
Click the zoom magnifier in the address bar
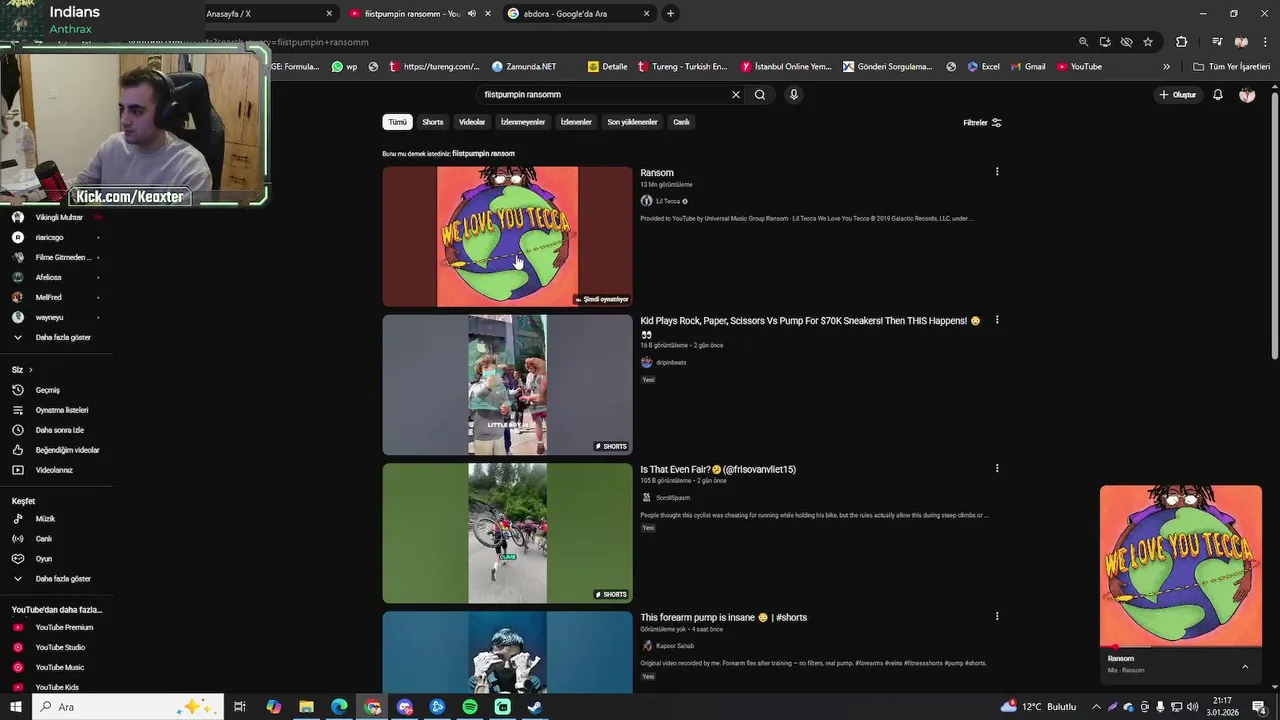(1083, 42)
